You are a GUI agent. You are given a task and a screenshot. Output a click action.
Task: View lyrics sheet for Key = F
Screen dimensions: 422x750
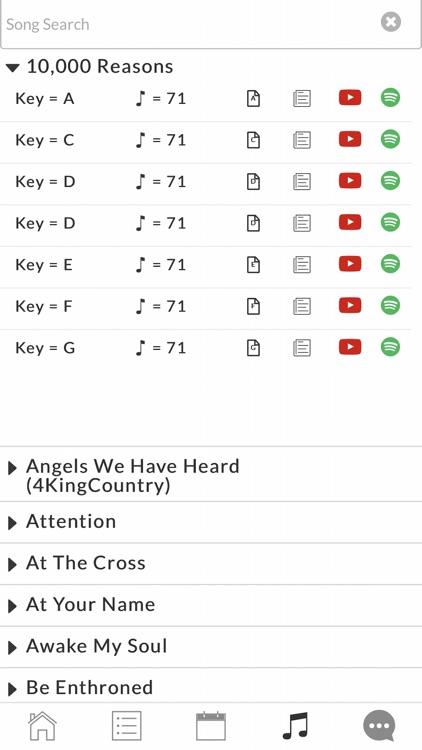coord(302,306)
